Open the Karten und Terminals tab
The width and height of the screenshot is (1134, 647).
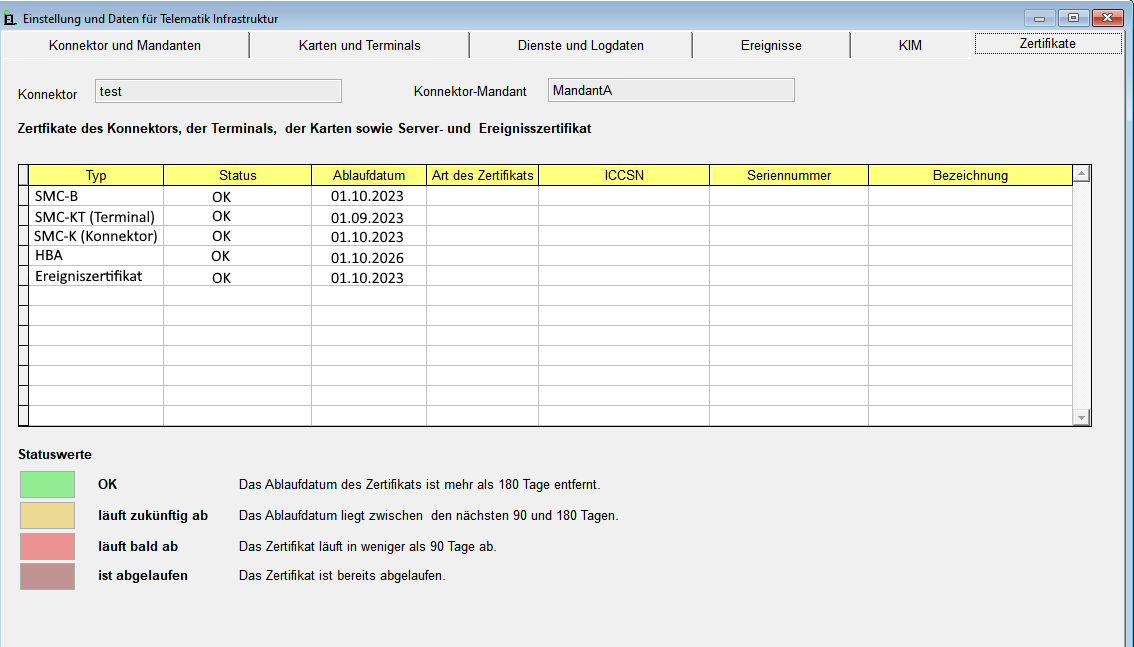click(360, 44)
